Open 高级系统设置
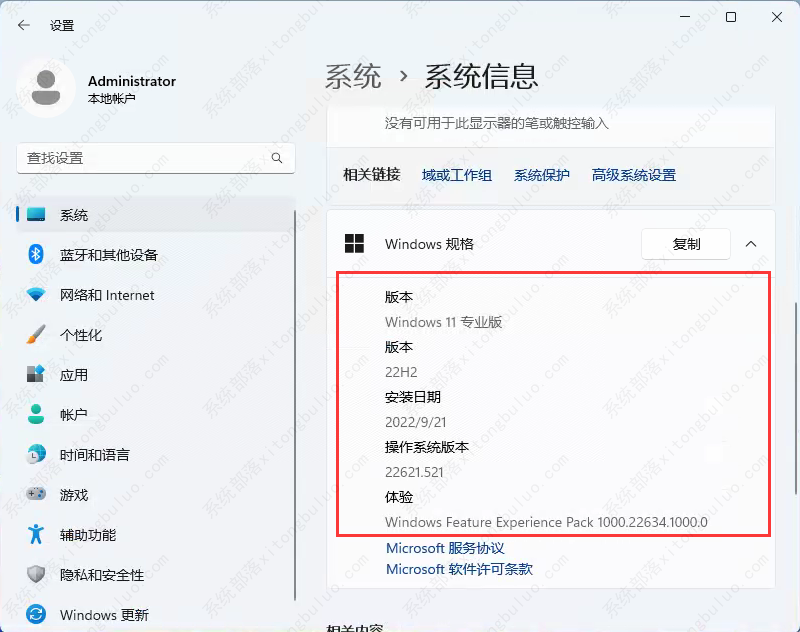800x632 pixels. [x=633, y=174]
